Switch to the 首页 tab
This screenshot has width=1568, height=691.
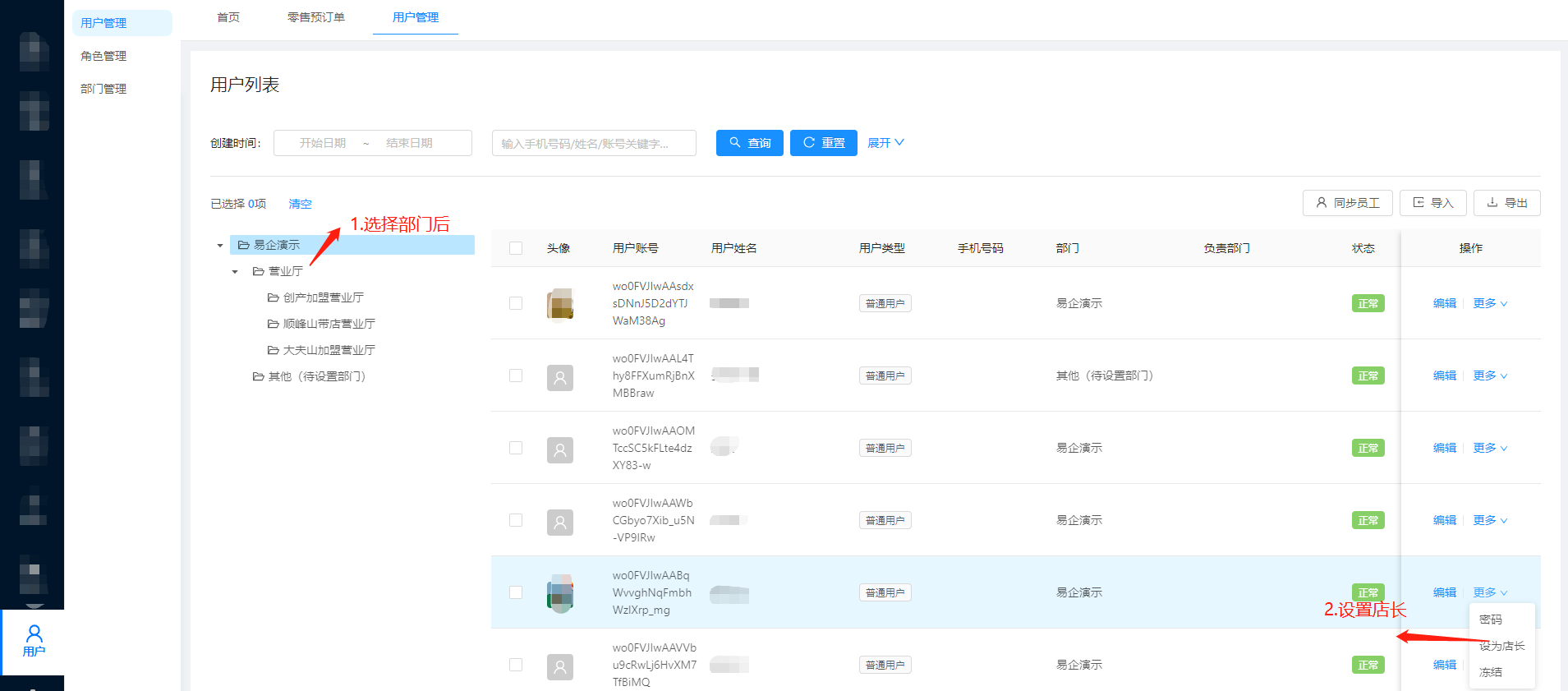(228, 17)
